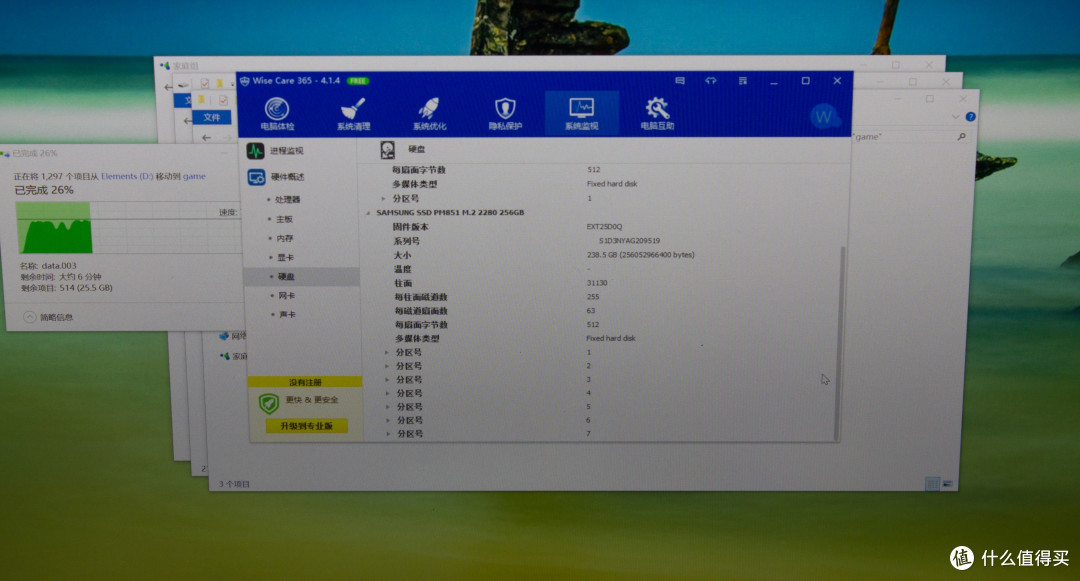Open the 电脑体检 PC checkup tab

click(x=278, y=114)
